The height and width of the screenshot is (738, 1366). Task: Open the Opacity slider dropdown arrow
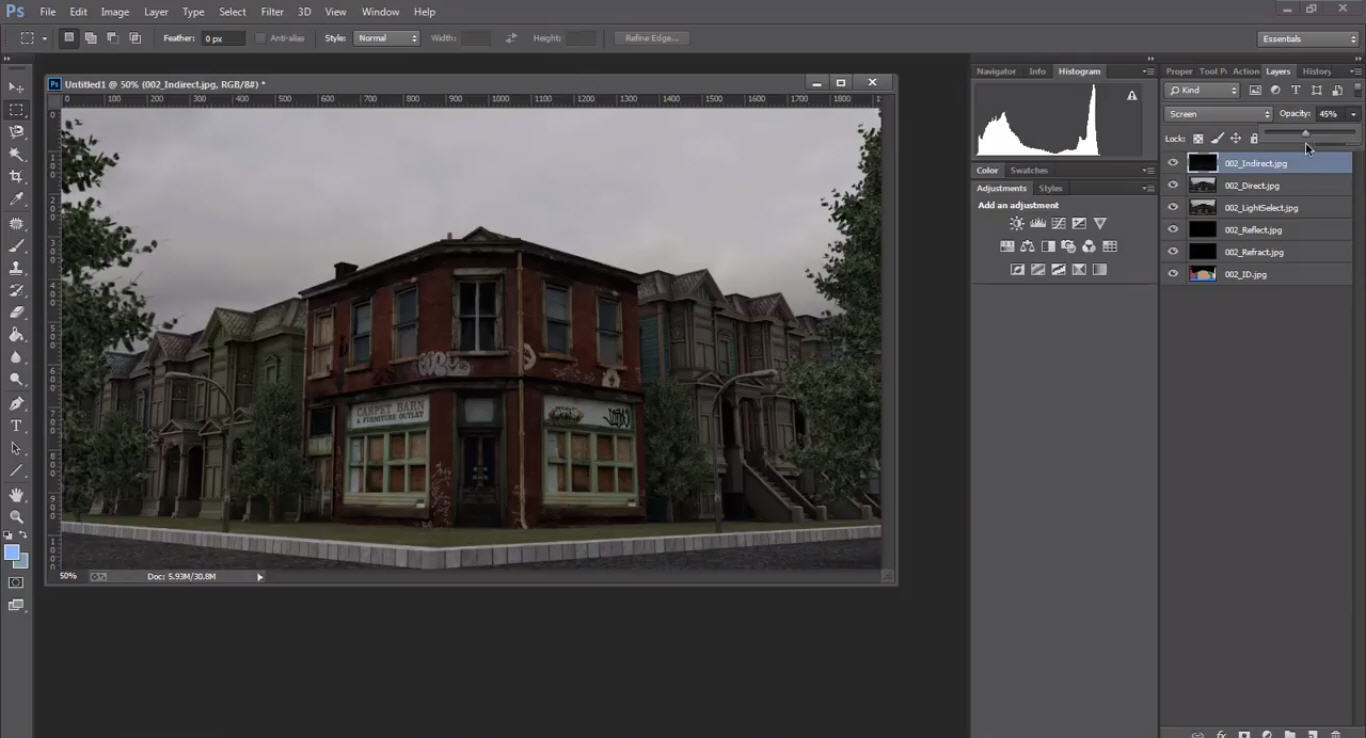click(1353, 114)
